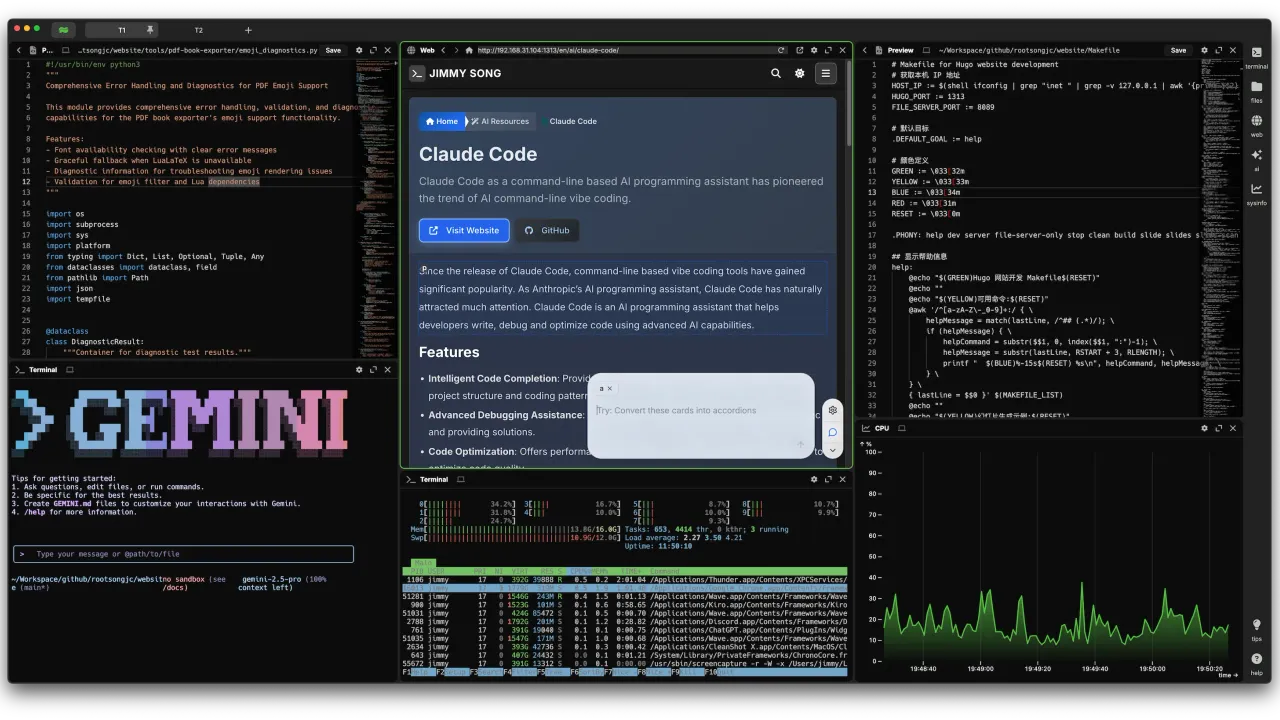Screen dimensions: 1280x720
Task: Open sysinfo widget in sidebar
Action: [x=1256, y=193]
